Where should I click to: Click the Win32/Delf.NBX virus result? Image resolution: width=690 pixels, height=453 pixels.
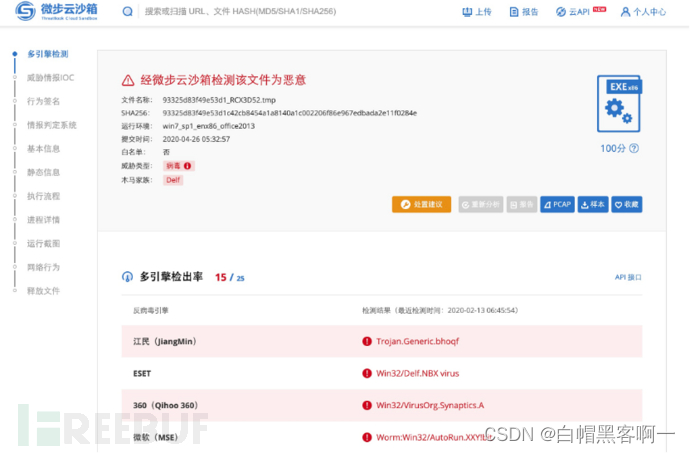coord(418,373)
